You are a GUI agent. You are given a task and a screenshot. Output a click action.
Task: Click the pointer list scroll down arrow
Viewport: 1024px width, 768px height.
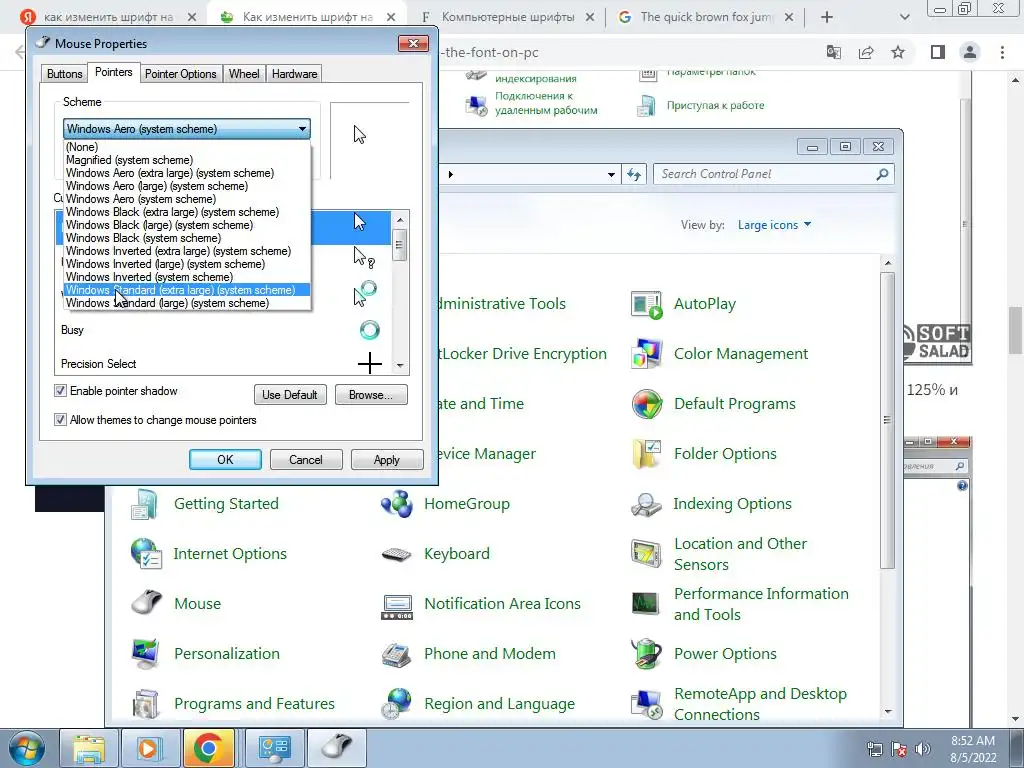(x=400, y=366)
